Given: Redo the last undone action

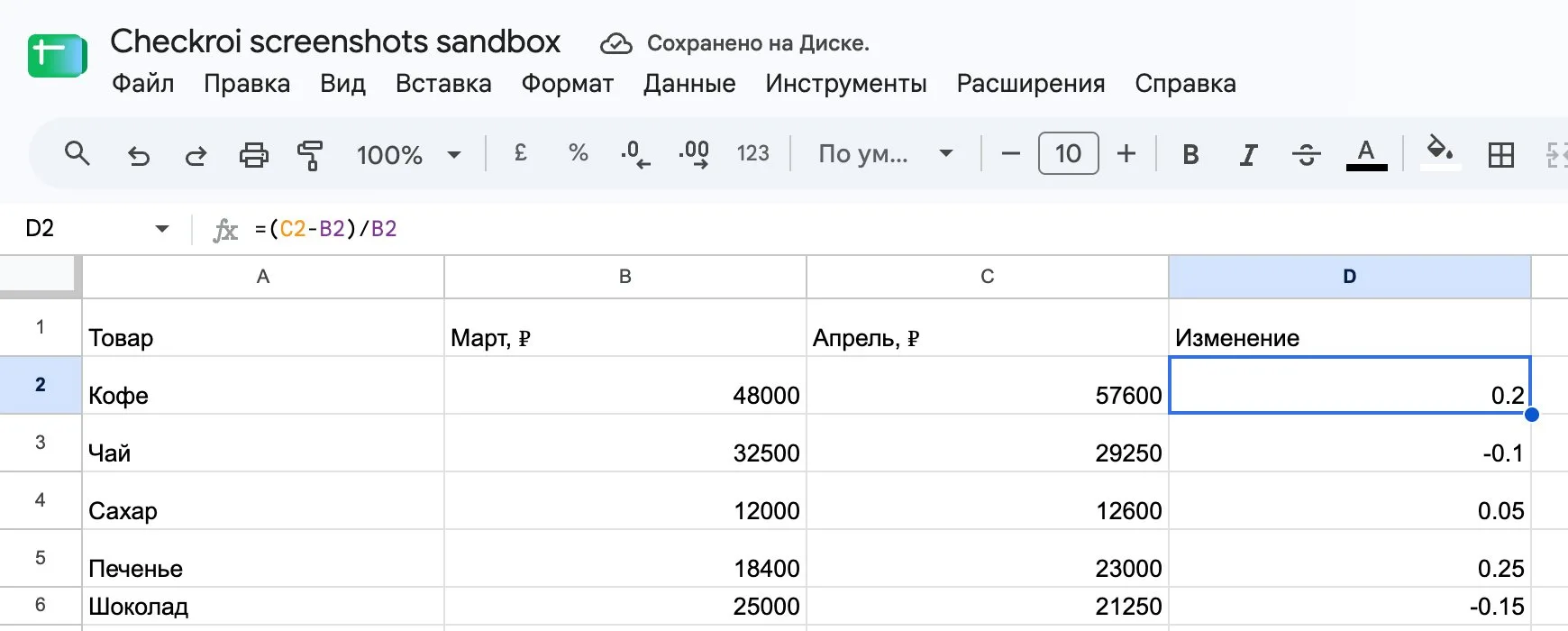Looking at the screenshot, I should 196,155.
